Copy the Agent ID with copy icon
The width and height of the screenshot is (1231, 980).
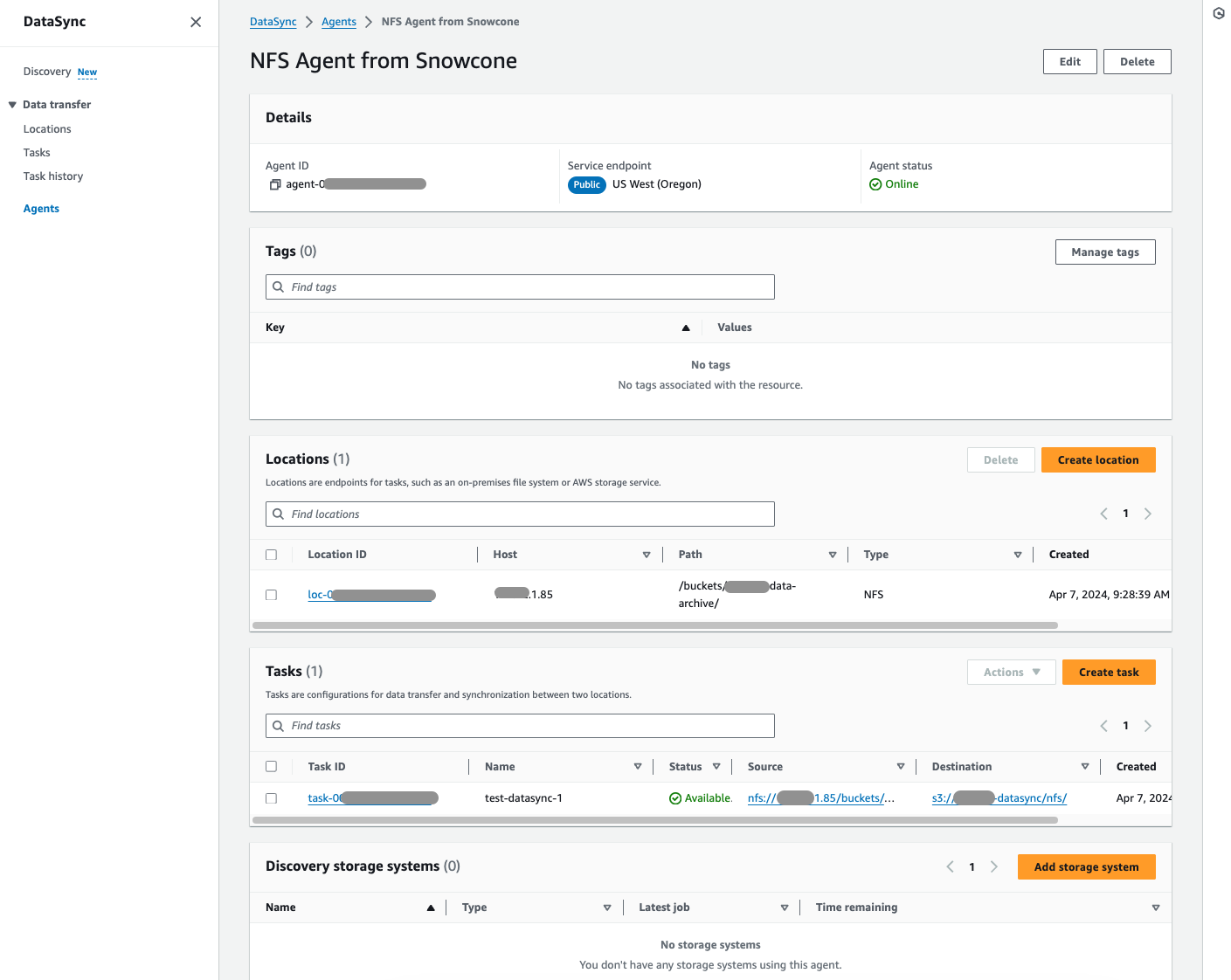(275, 184)
